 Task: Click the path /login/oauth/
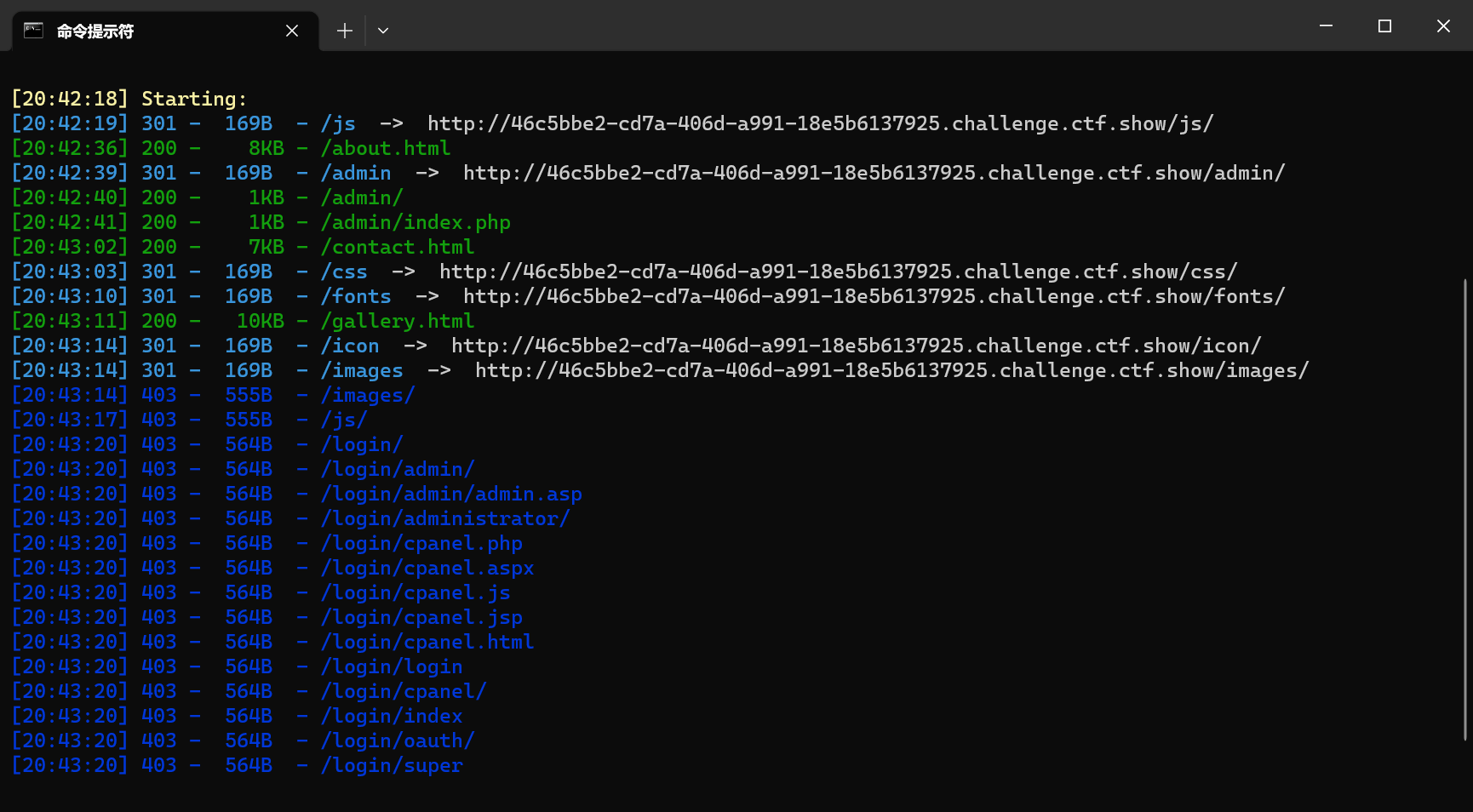(x=398, y=741)
